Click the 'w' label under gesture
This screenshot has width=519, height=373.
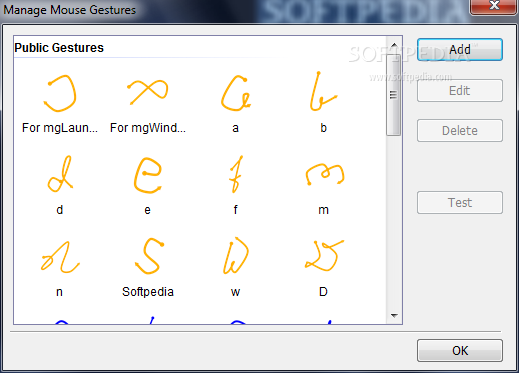pyautogui.click(x=235, y=292)
